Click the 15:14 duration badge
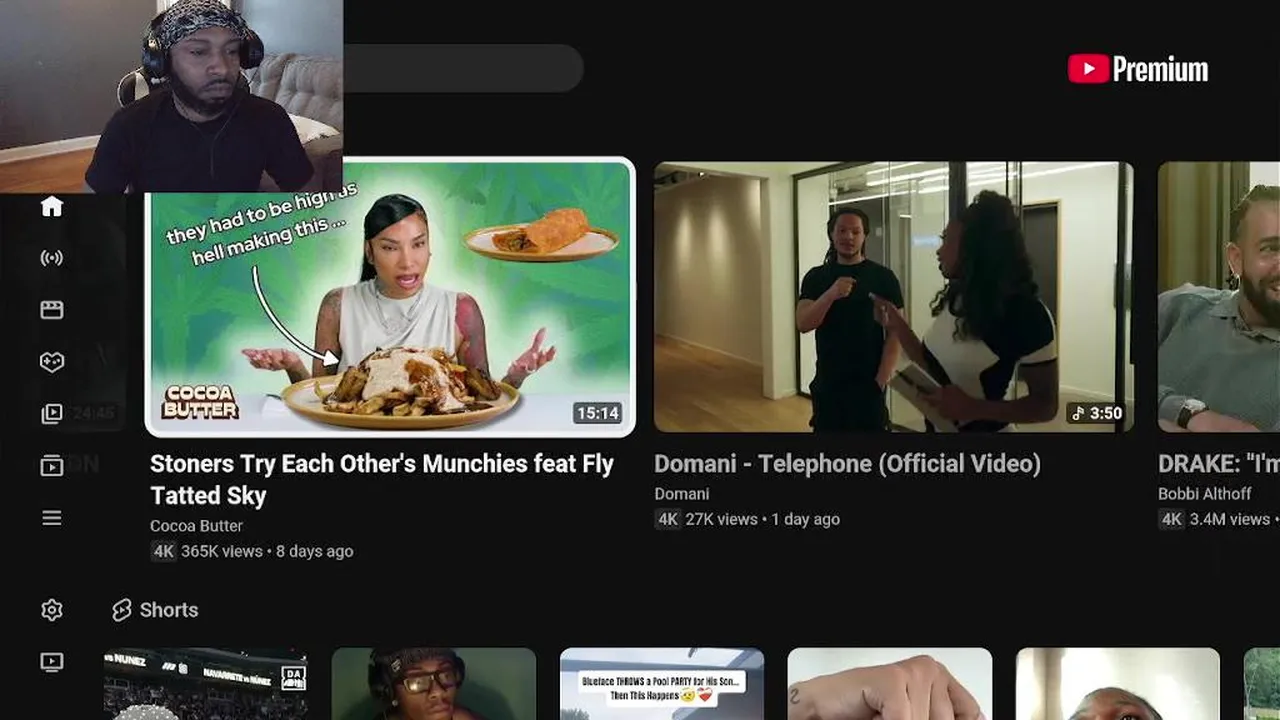 597,413
